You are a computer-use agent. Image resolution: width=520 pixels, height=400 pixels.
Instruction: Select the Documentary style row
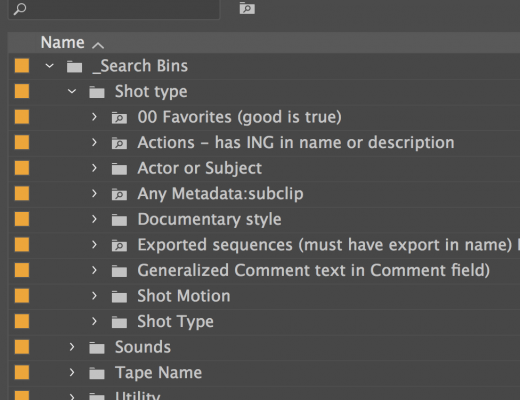209,220
